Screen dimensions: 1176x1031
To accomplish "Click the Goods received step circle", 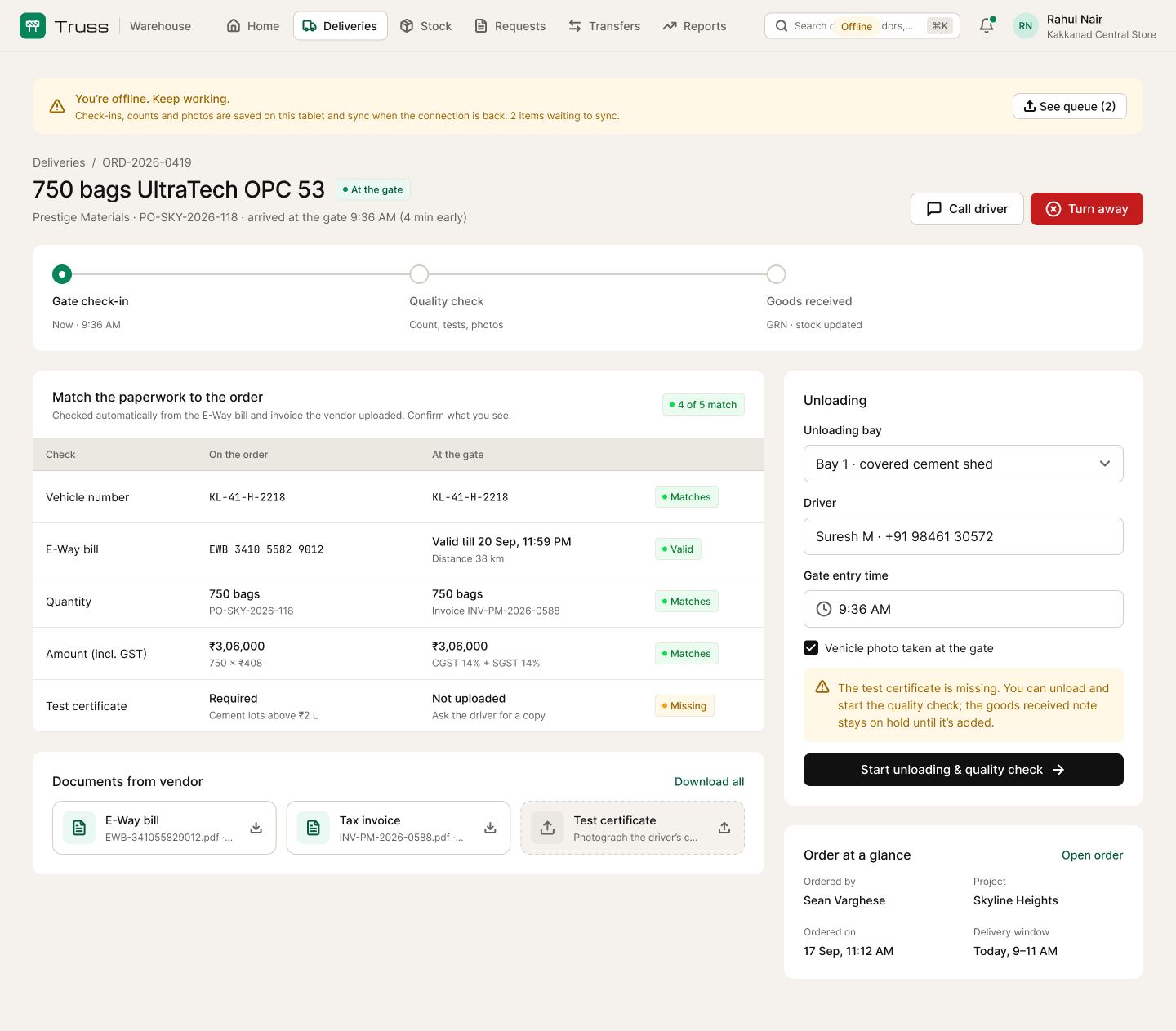I will click(777, 274).
